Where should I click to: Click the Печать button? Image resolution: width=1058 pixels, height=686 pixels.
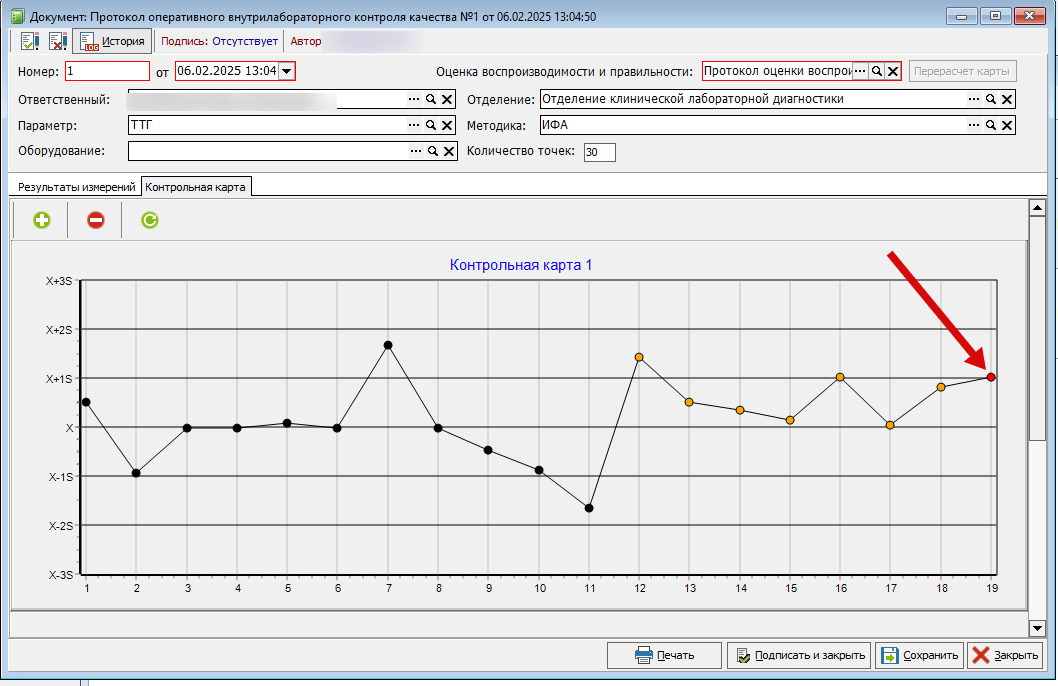[664, 655]
